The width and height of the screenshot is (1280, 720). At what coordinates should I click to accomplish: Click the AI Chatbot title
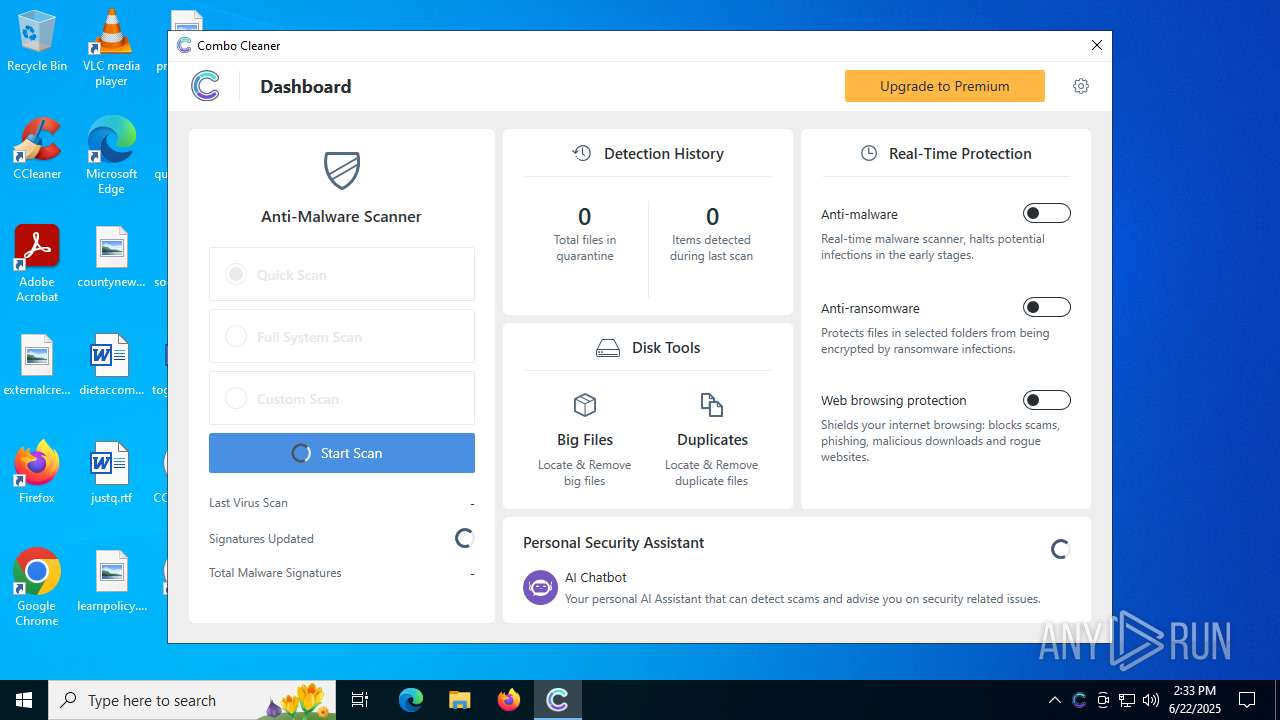click(596, 577)
